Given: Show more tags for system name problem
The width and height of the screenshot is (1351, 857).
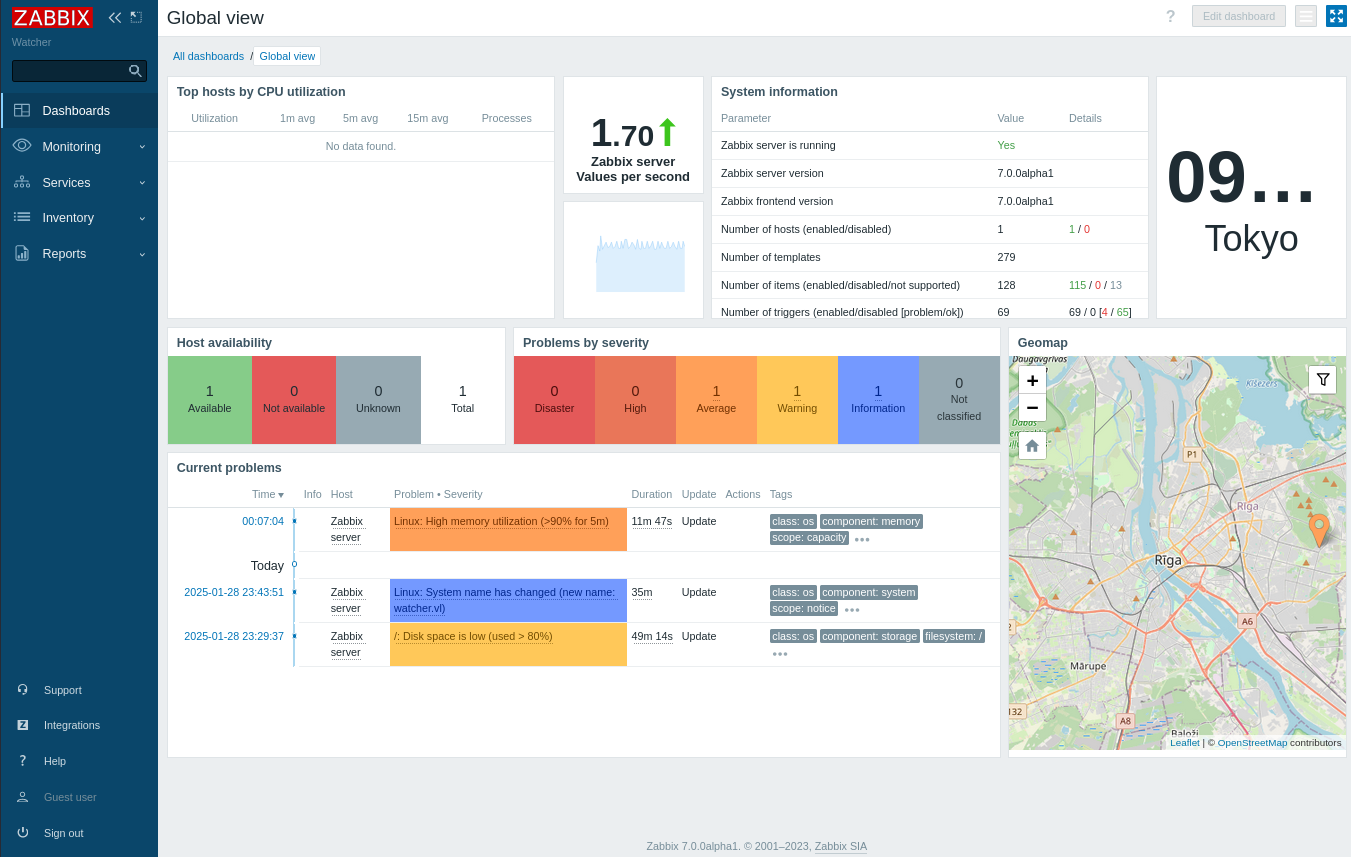Looking at the screenshot, I should click(852, 610).
